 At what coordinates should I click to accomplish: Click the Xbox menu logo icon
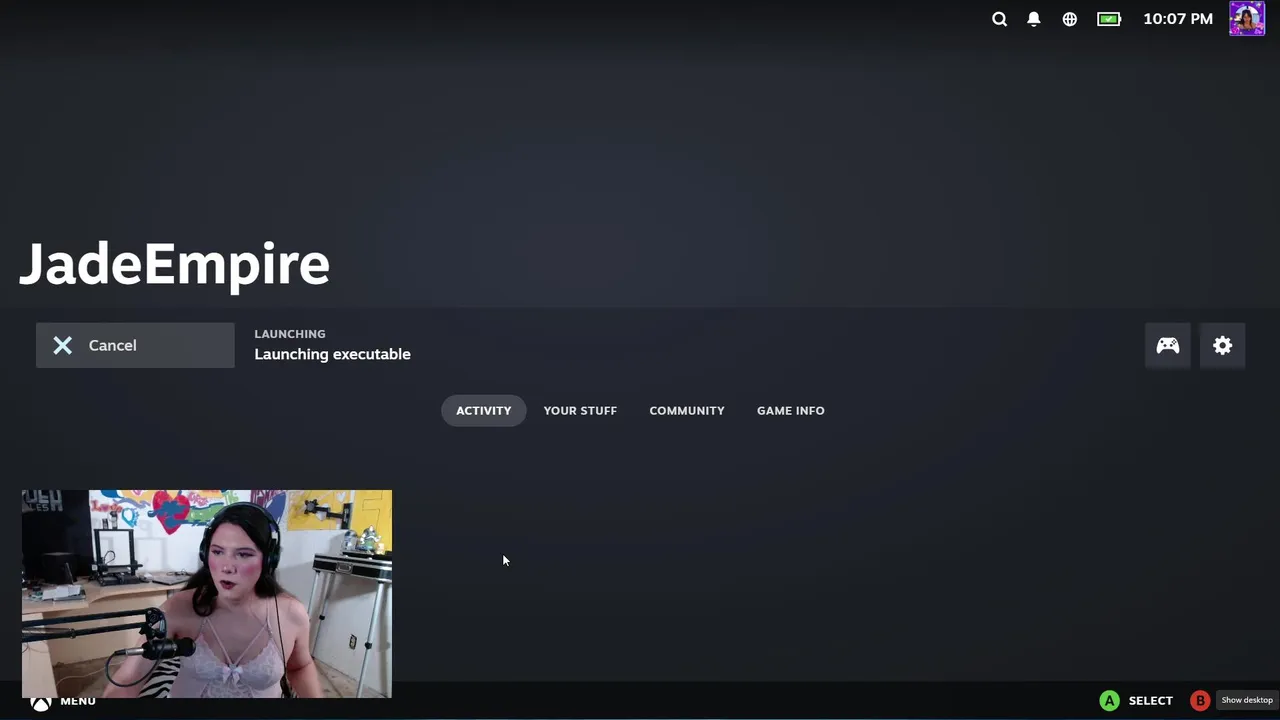(40, 703)
